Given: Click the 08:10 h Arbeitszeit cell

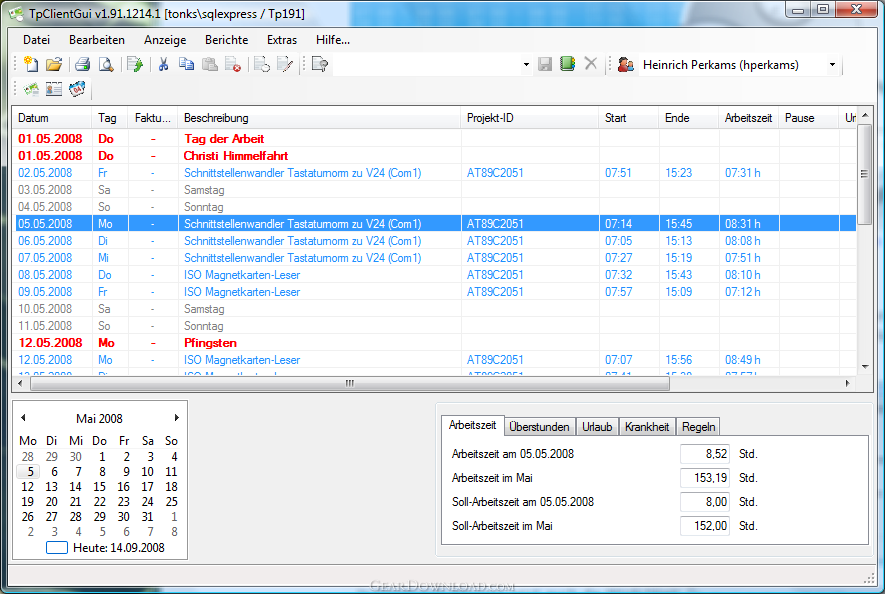Looking at the screenshot, I should pos(742,275).
